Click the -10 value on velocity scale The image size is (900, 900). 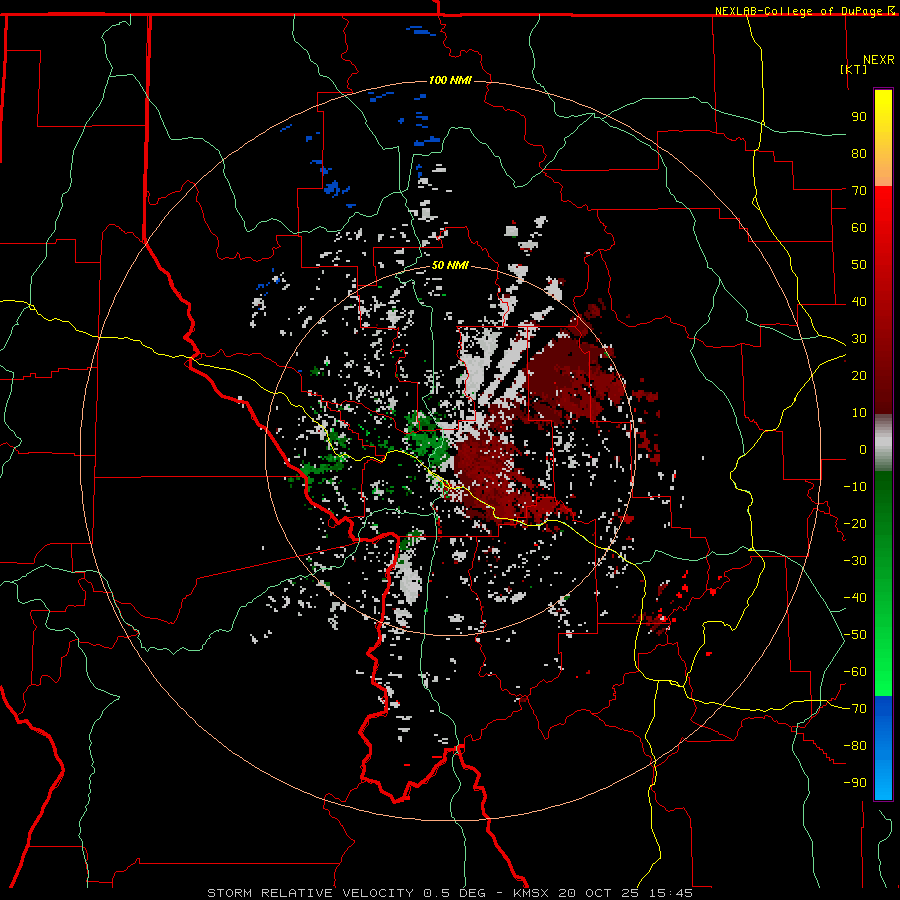tap(855, 487)
